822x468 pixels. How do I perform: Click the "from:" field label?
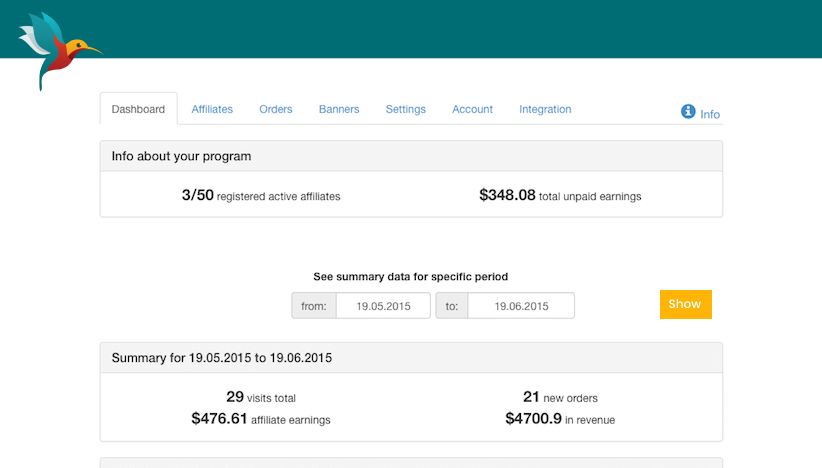tap(314, 306)
